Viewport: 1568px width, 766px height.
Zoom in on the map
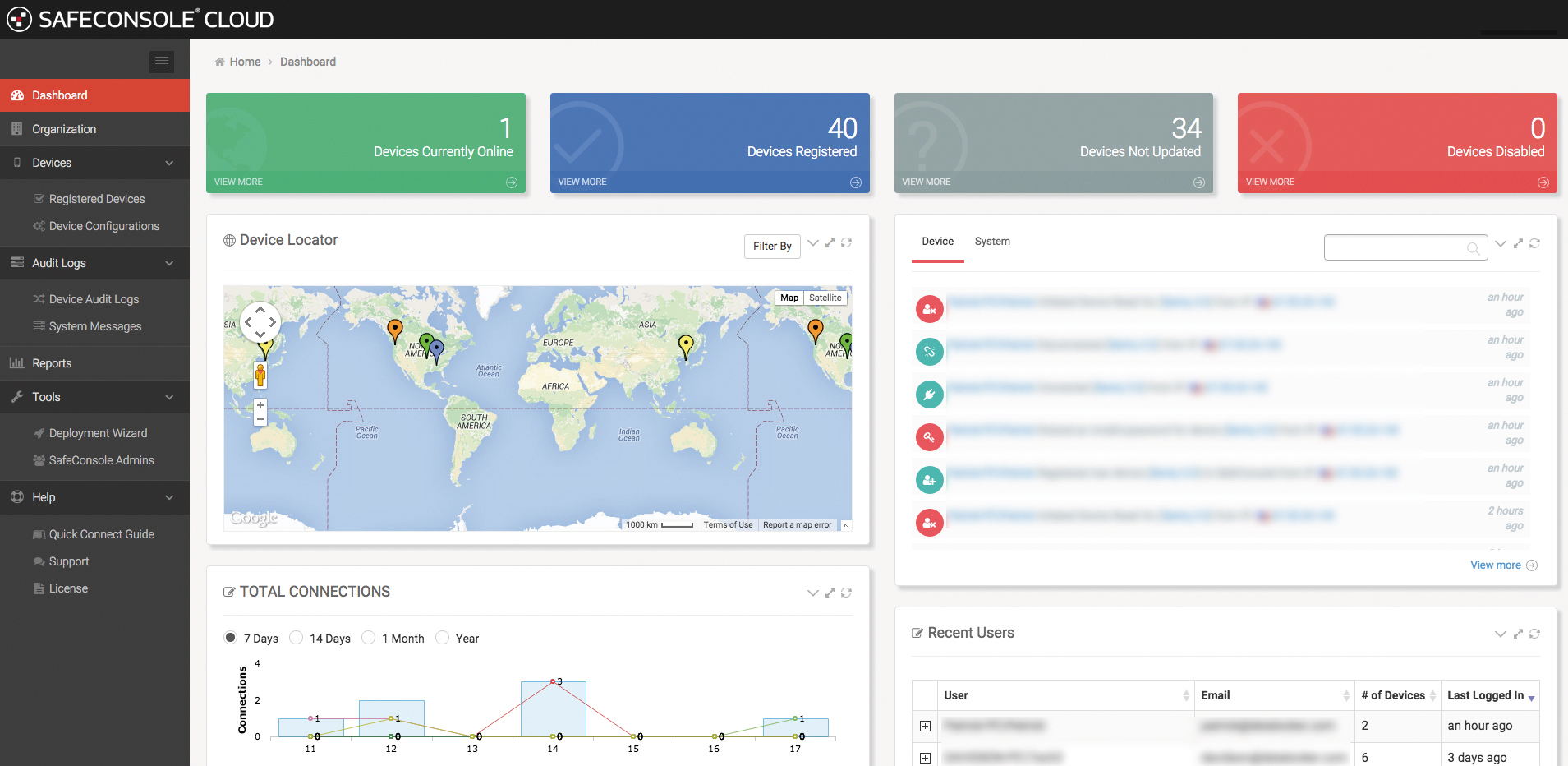point(260,405)
